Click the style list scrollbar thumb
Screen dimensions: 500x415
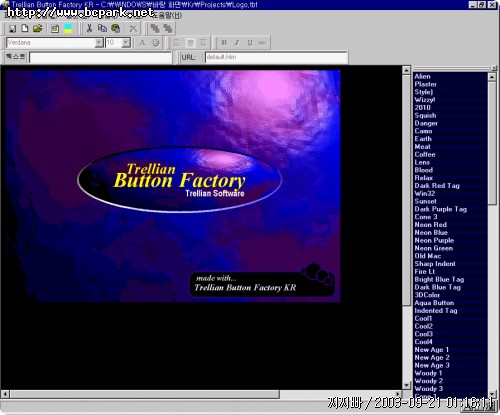point(492,143)
